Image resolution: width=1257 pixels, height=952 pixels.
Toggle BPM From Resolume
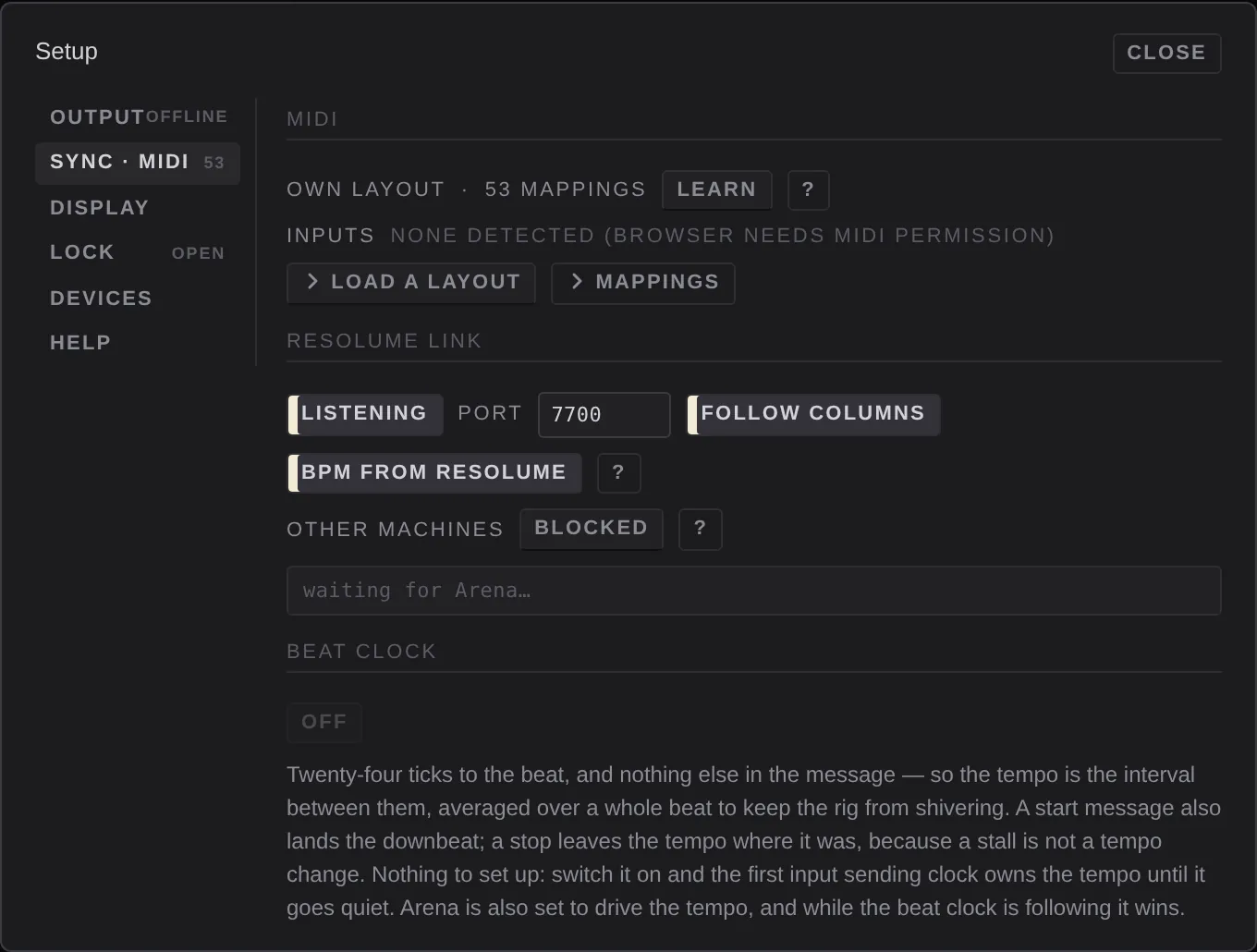click(434, 473)
